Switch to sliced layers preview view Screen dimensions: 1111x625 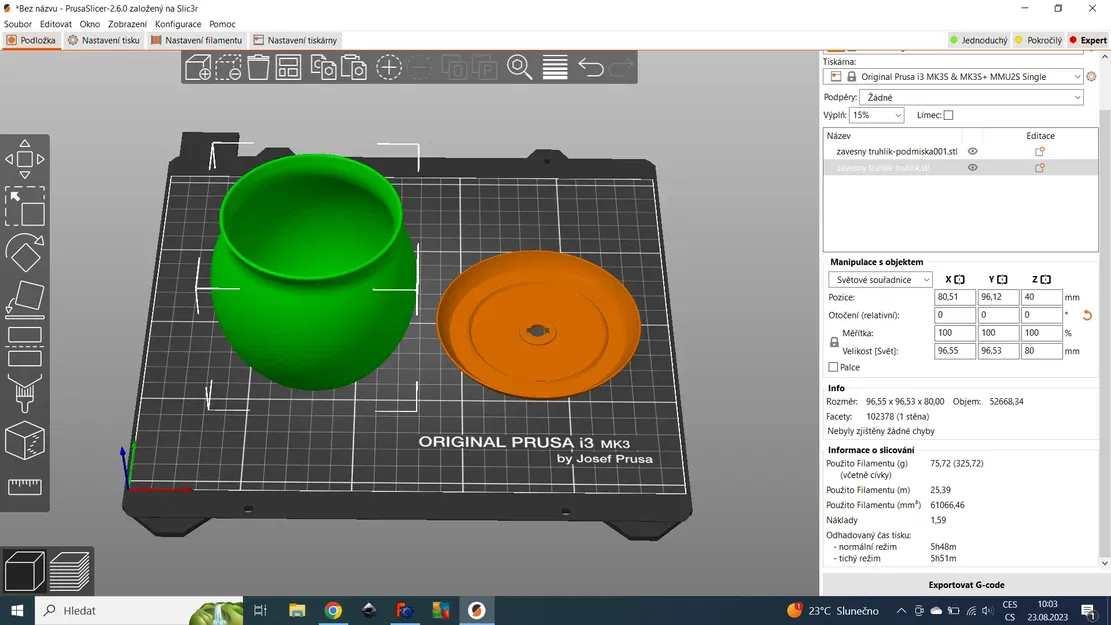[70, 570]
